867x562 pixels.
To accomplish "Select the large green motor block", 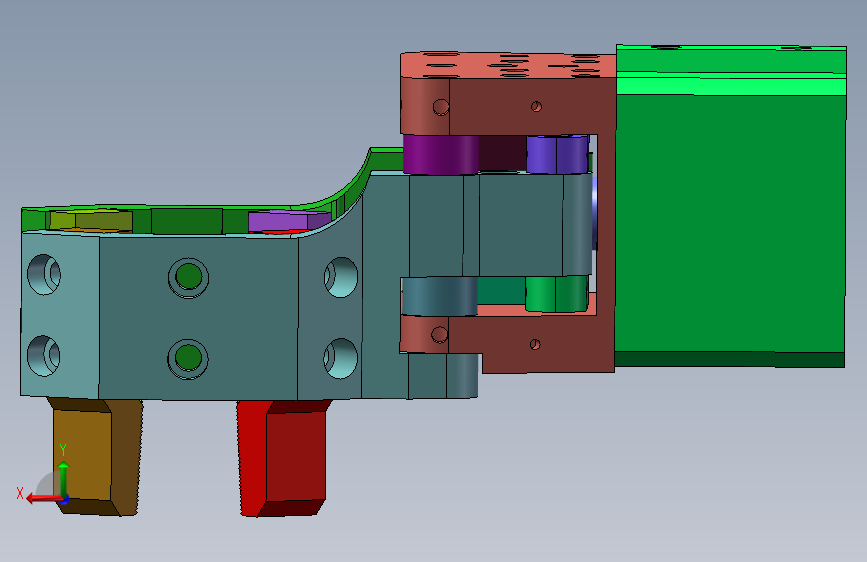I will 730,206.
